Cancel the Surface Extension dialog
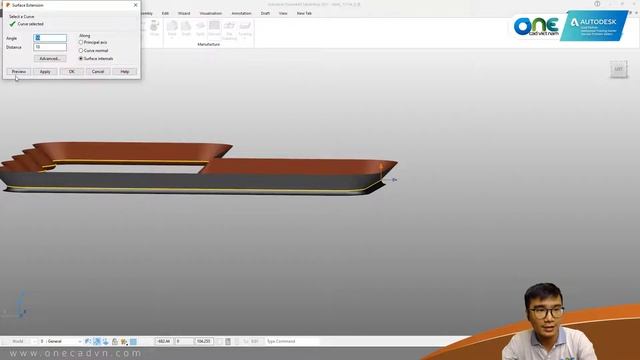The image size is (640, 360). (98, 72)
